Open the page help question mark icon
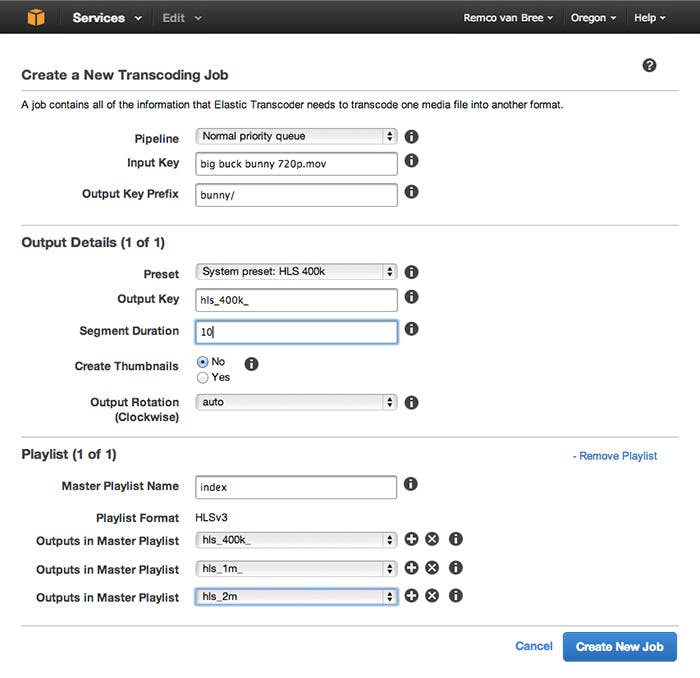This screenshot has height=678, width=700. coord(649,65)
